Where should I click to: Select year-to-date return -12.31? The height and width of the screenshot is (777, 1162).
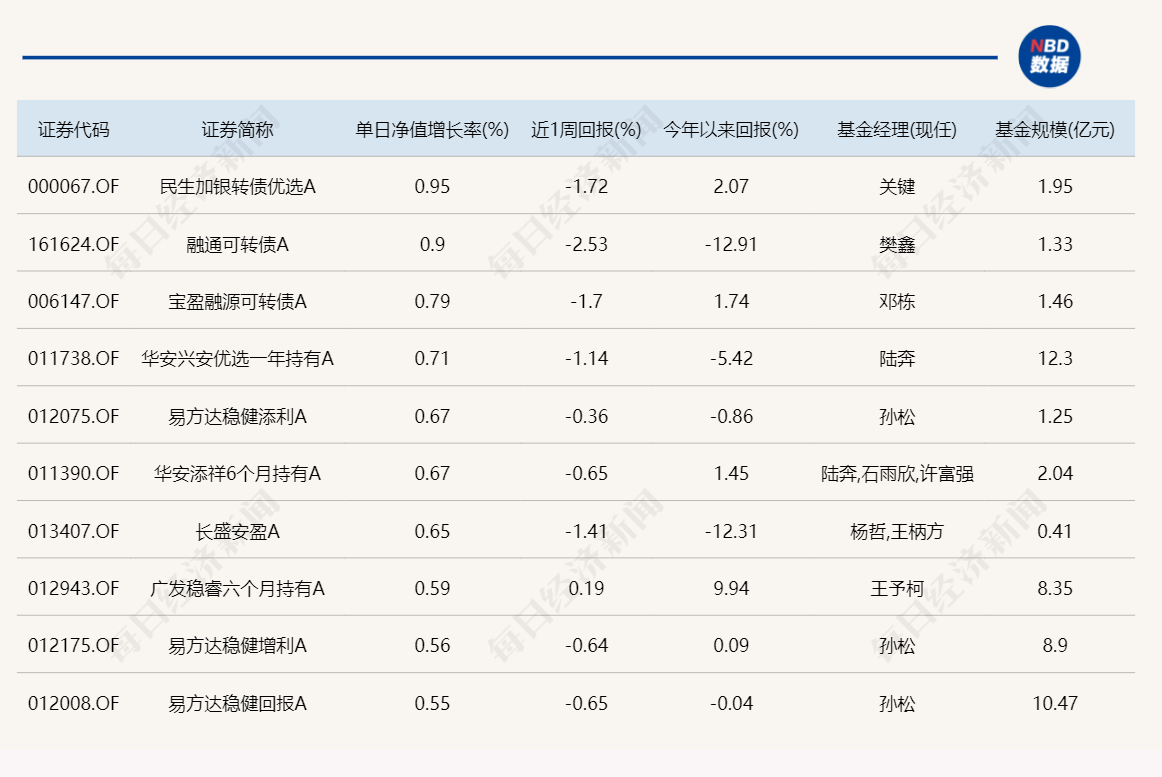pyautogui.click(x=731, y=531)
